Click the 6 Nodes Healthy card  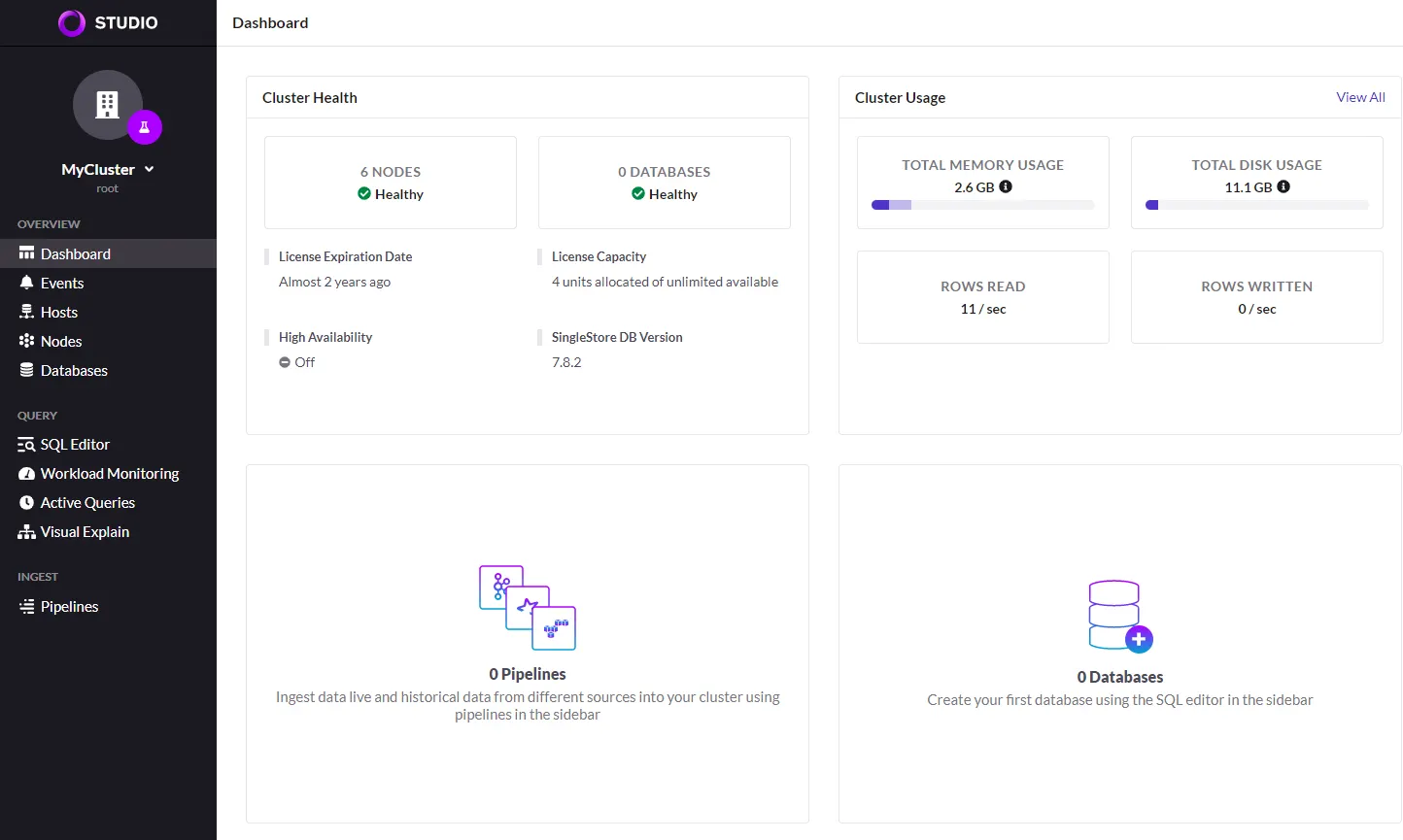[391, 183]
